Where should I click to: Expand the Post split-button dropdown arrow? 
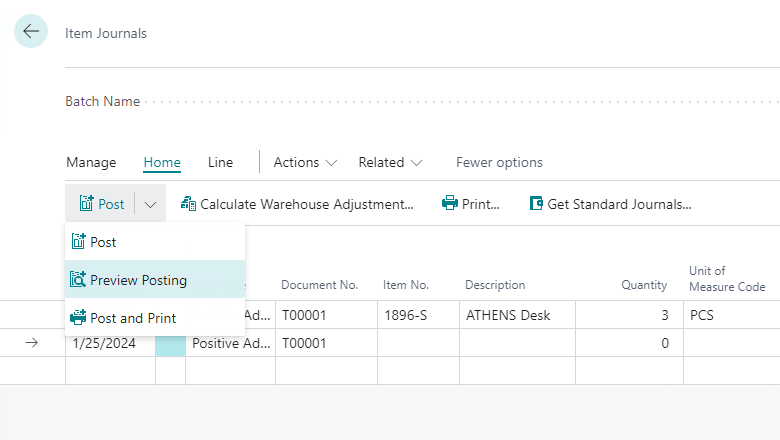pos(150,204)
